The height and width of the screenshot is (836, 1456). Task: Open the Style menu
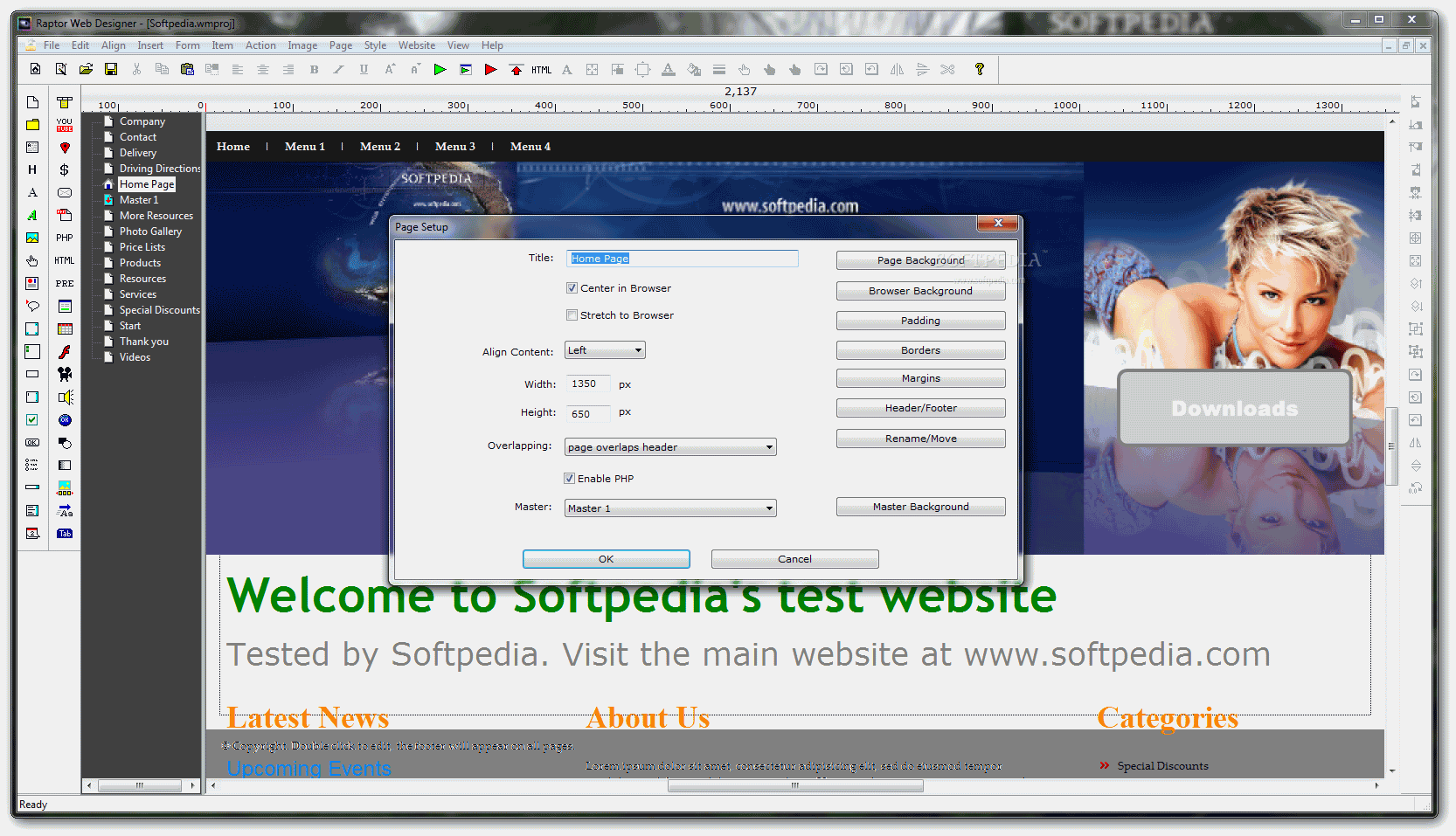click(375, 45)
